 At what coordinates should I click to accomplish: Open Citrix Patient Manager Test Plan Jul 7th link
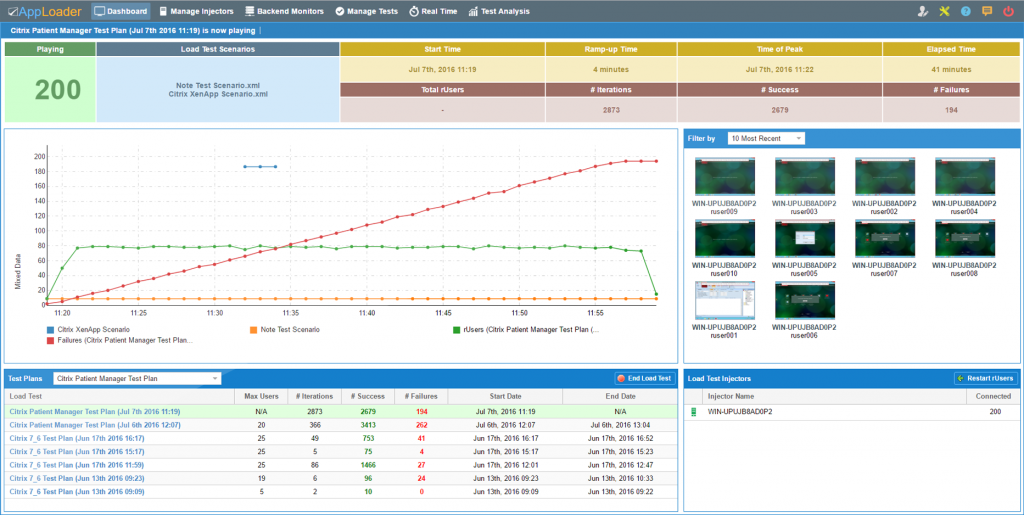tap(95, 412)
